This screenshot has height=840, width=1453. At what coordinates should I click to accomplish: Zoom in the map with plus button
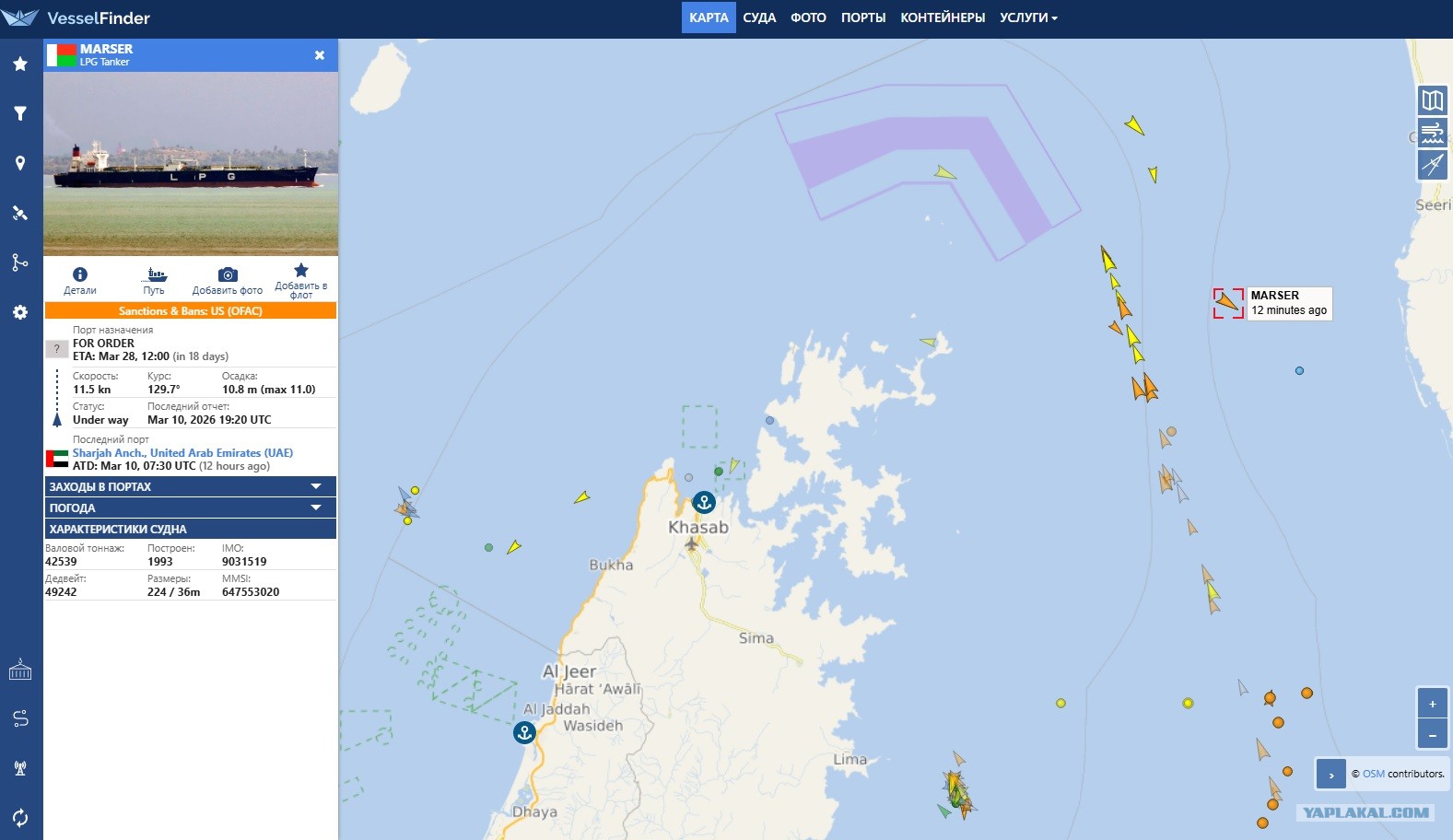[x=1432, y=704]
